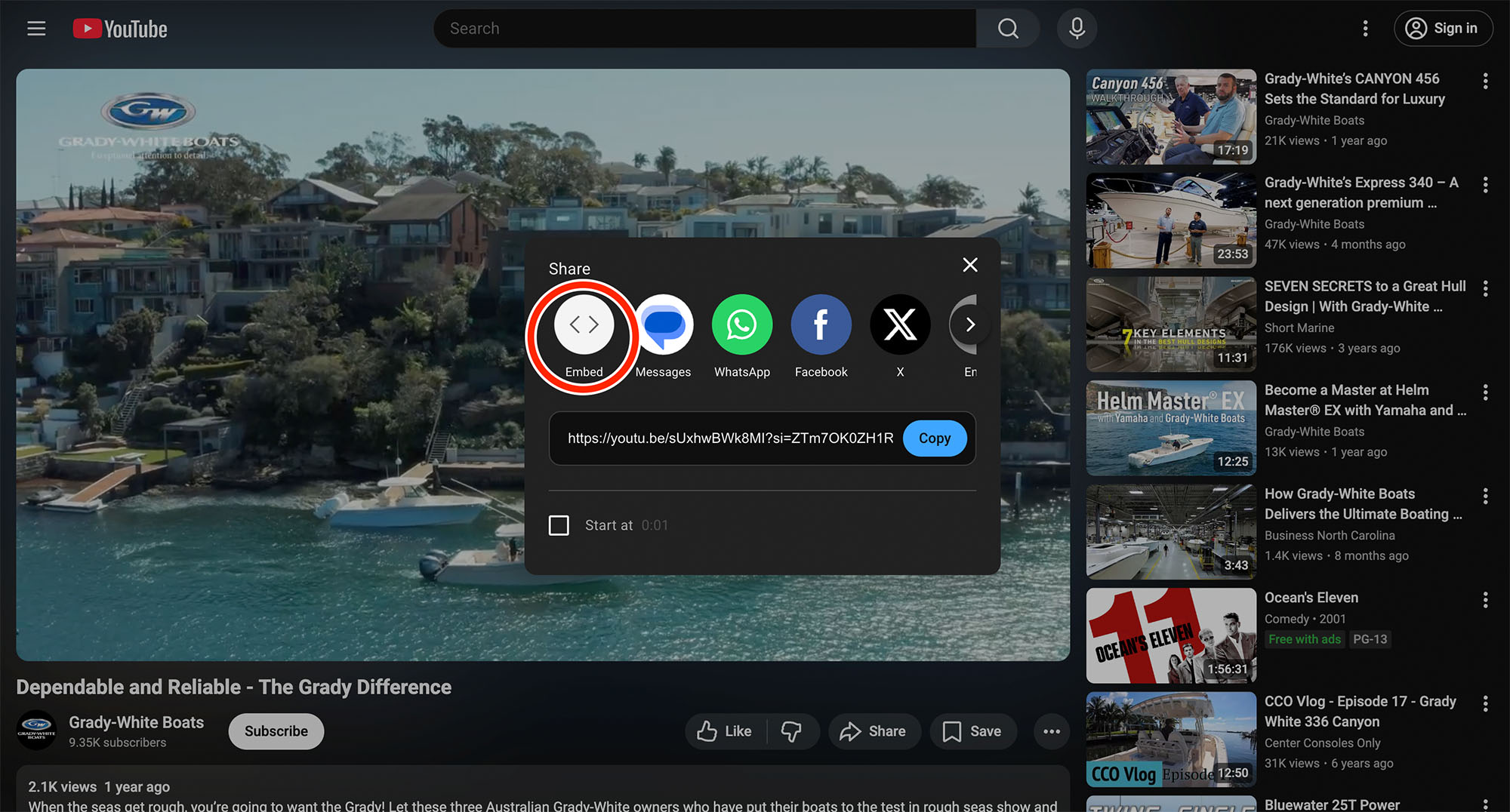Open options for Ultimate Boating video
The width and height of the screenshot is (1510, 812).
coord(1485,496)
